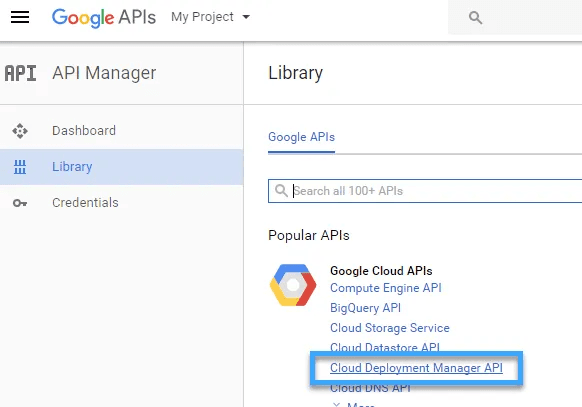The height and width of the screenshot is (407, 582).
Task: Select Library in the sidebar
Action: click(121, 167)
